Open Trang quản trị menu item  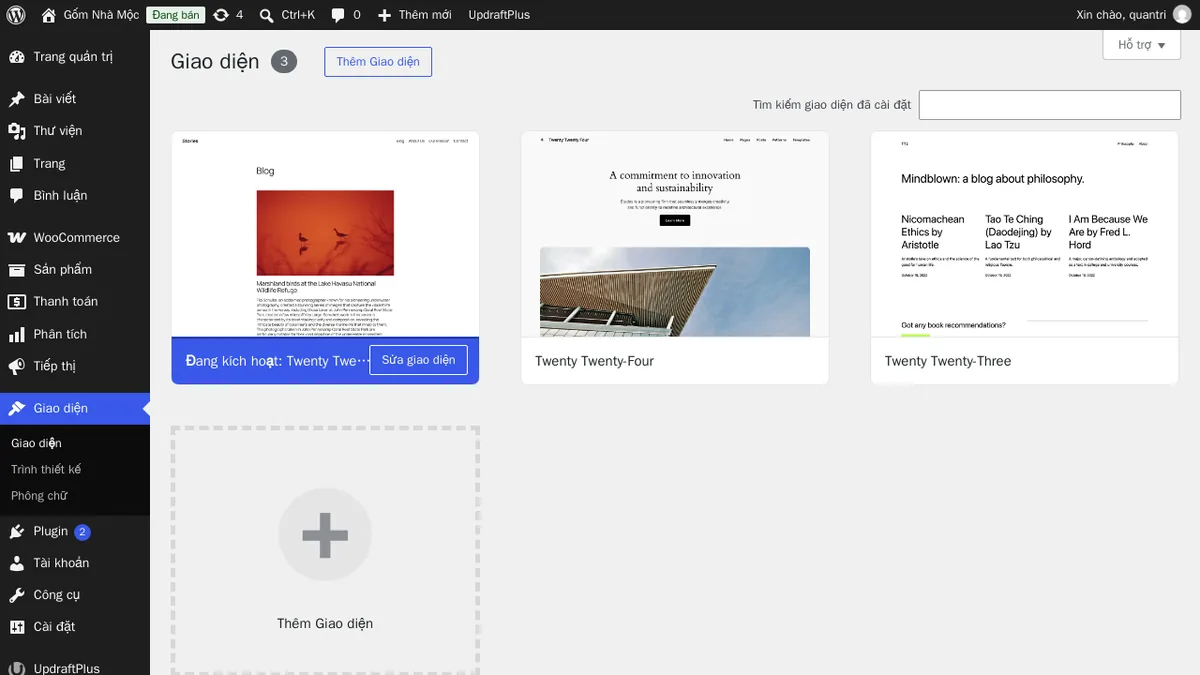pyautogui.click(x=75, y=57)
